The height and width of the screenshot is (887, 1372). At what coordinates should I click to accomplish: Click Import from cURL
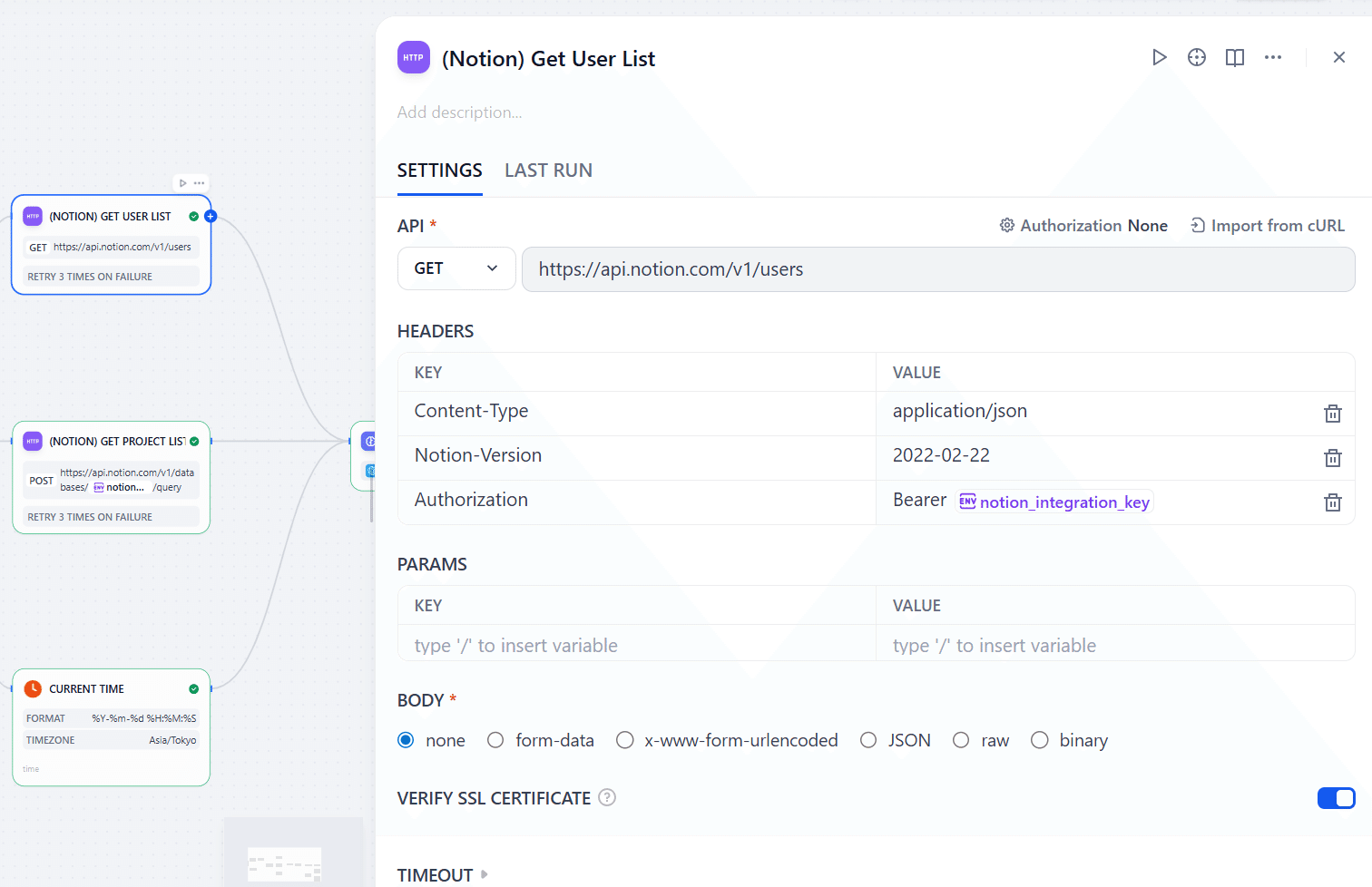coord(1268,226)
